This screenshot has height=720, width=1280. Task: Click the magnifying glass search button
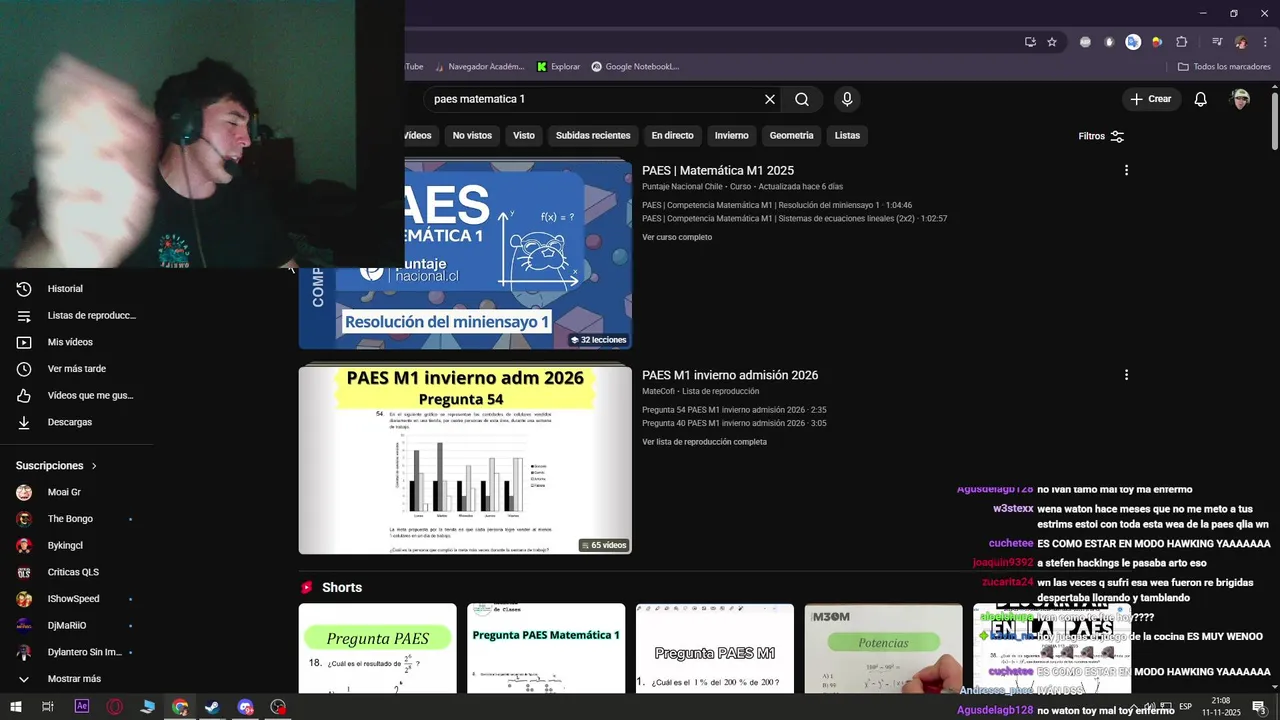click(x=802, y=99)
